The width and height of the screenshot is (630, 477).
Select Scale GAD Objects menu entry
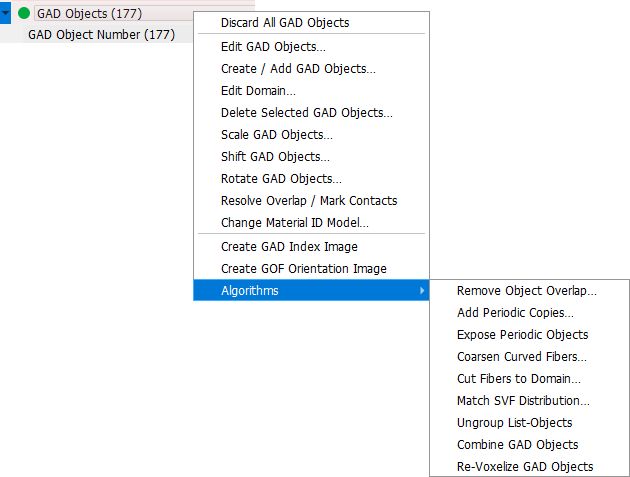[x=276, y=135]
